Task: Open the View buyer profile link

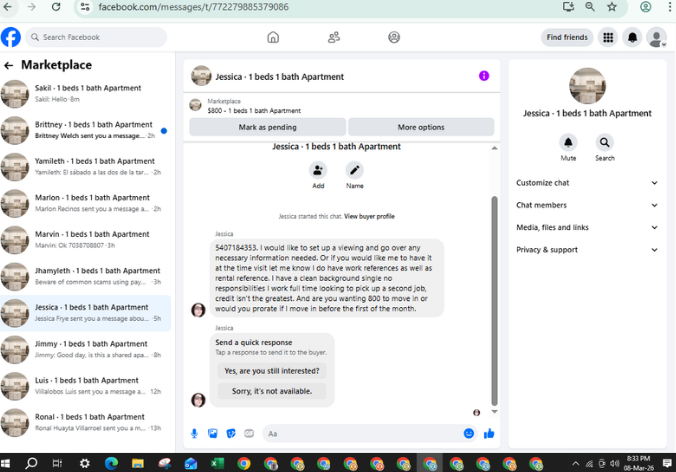Action: point(369,216)
